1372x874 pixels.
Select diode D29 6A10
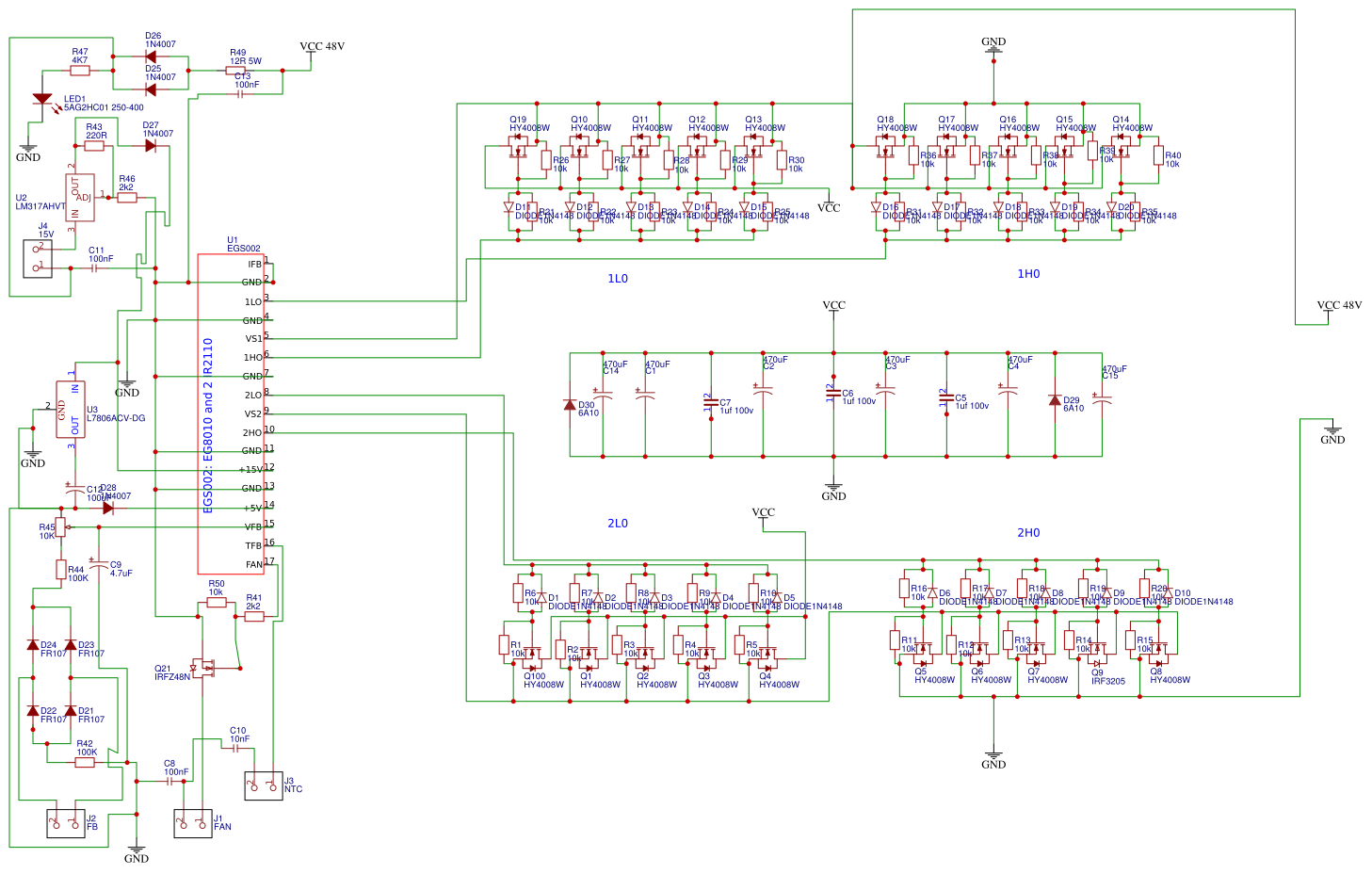point(1055,400)
